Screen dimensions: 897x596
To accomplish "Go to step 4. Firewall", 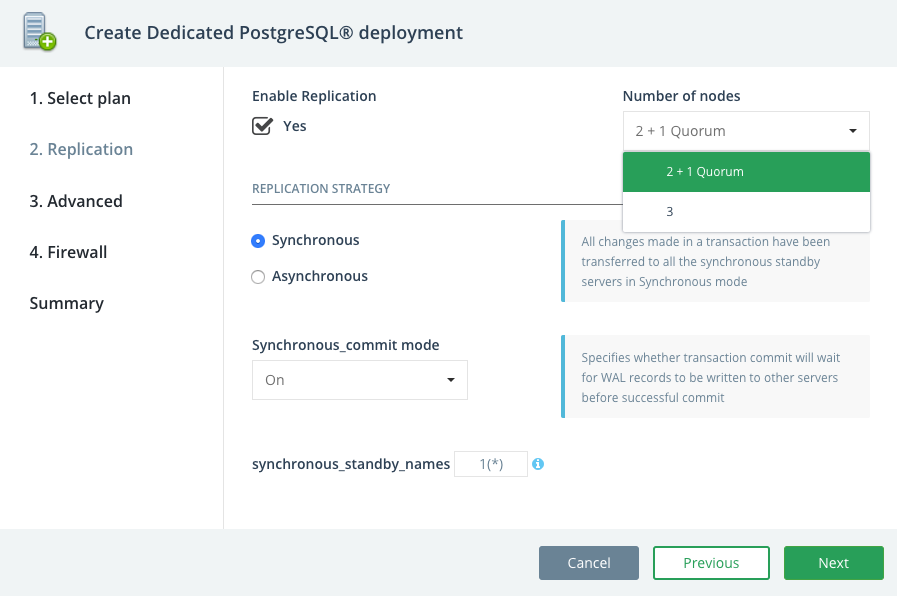I will (x=68, y=252).
